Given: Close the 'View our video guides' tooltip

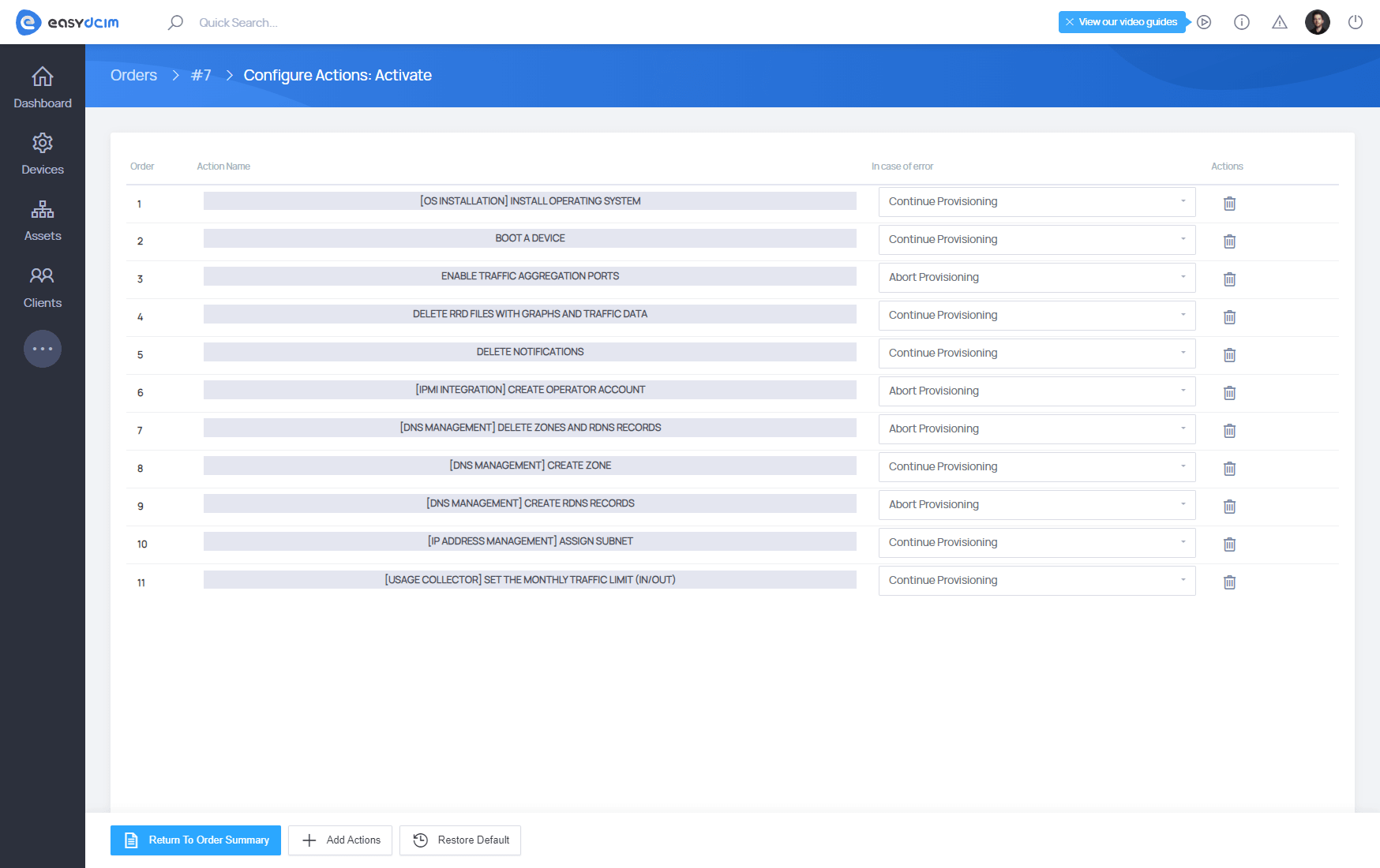Looking at the screenshot, I should [x=1070, y=22].
